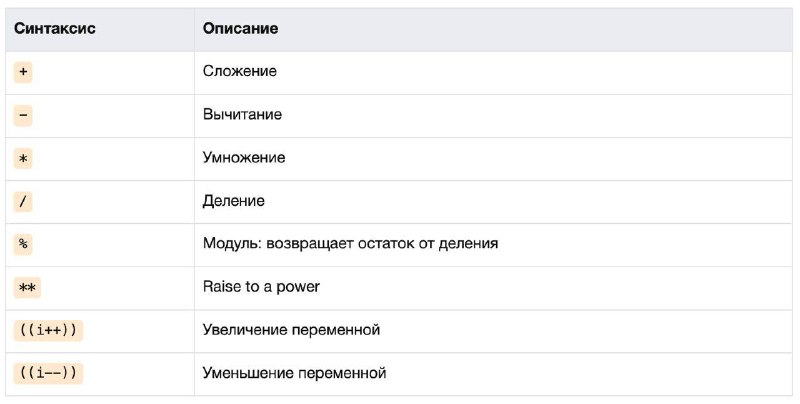This screenshot has width=800, height=404.
Task: Select the Уменьшение переменной description
Action: (294, 373)
